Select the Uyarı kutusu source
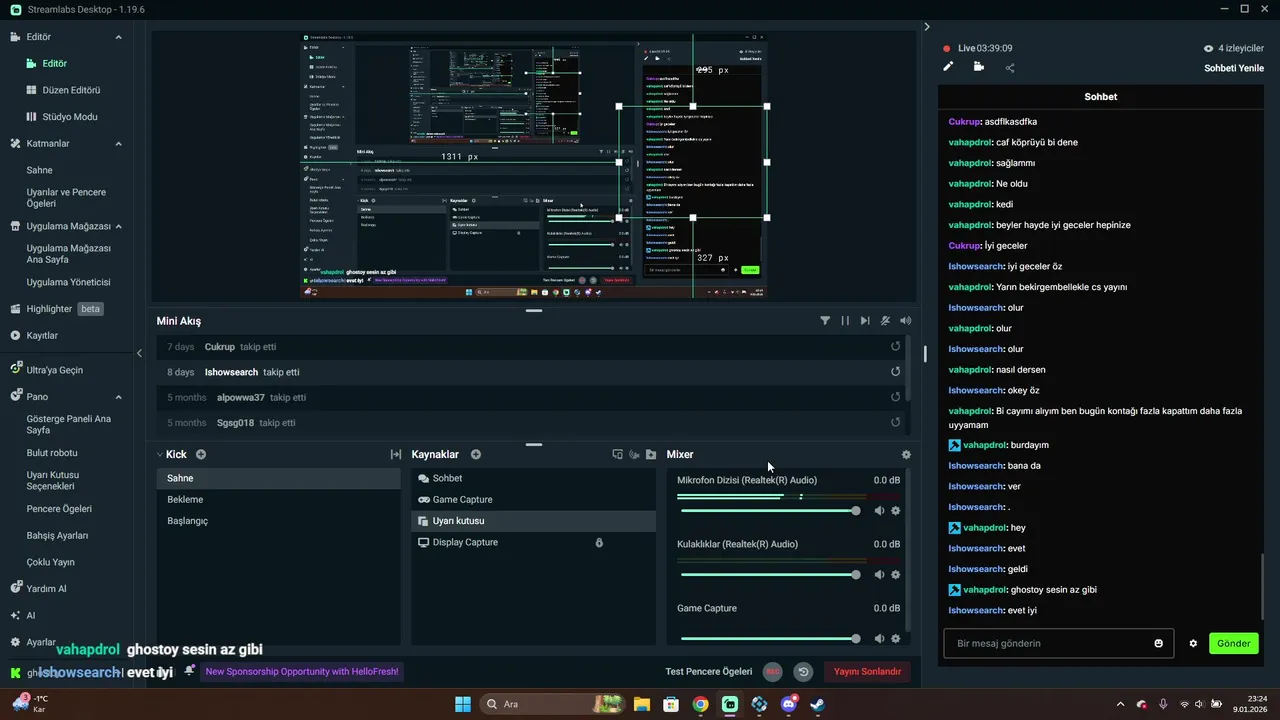The width and height of the screenshot is (1280, 720). [533, 521]
